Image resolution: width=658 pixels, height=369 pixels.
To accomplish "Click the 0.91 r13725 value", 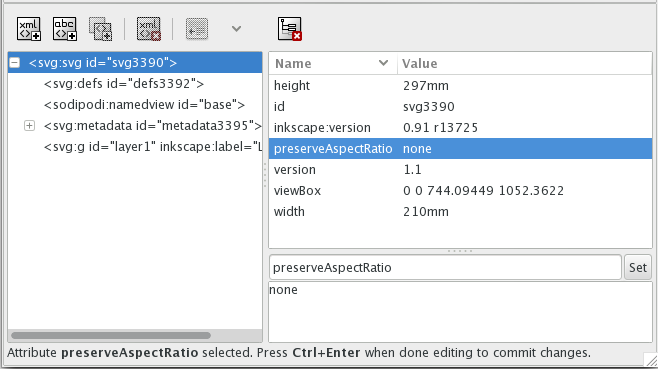I will (440, 128).
